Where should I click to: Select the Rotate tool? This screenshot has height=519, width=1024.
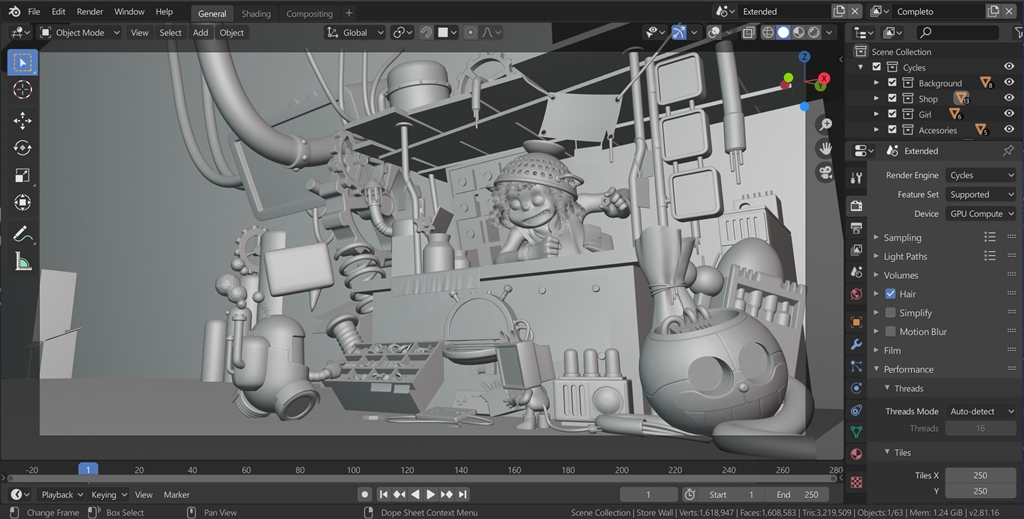[22, 148]
